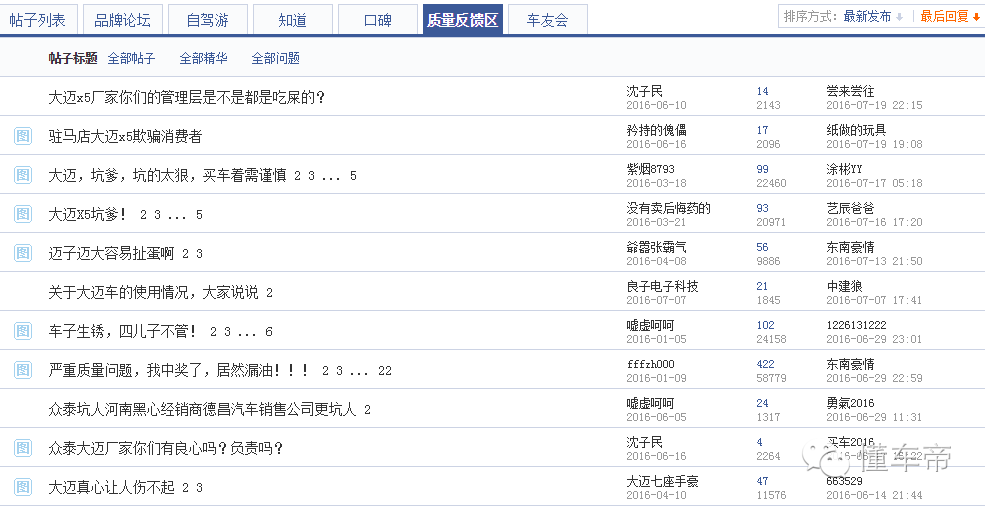Click image icon beside 驻马店大迈x5欺骗消费者

pyautogui.click(x=23, y=136)
